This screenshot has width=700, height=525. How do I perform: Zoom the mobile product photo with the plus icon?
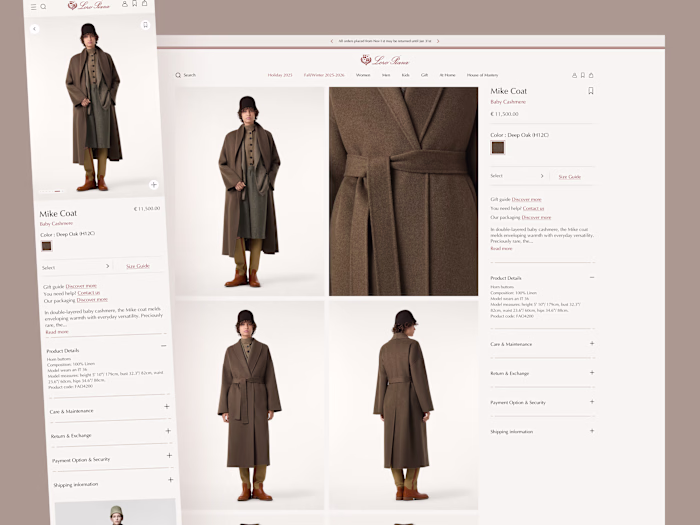tap(154, 184)
